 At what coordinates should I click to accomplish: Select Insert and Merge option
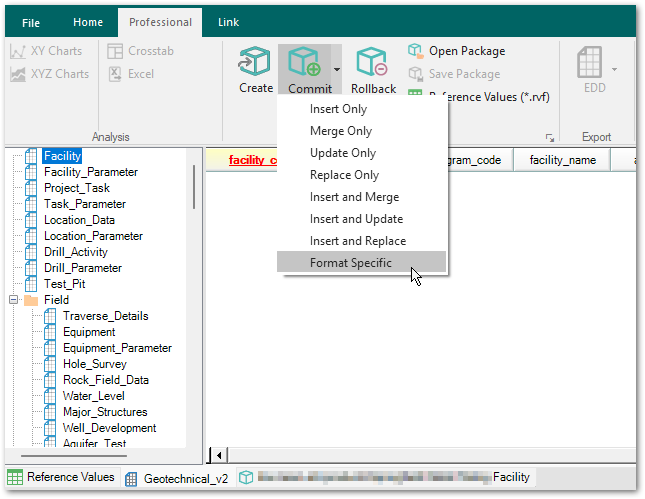pos(354,197)
